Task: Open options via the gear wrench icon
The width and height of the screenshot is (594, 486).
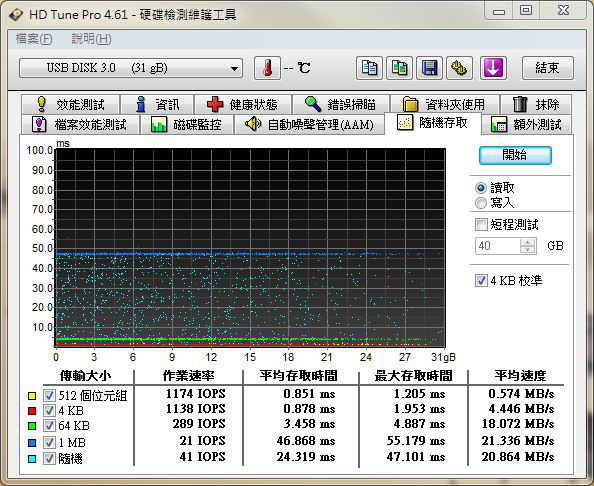Action: click(x=460, y=68)
